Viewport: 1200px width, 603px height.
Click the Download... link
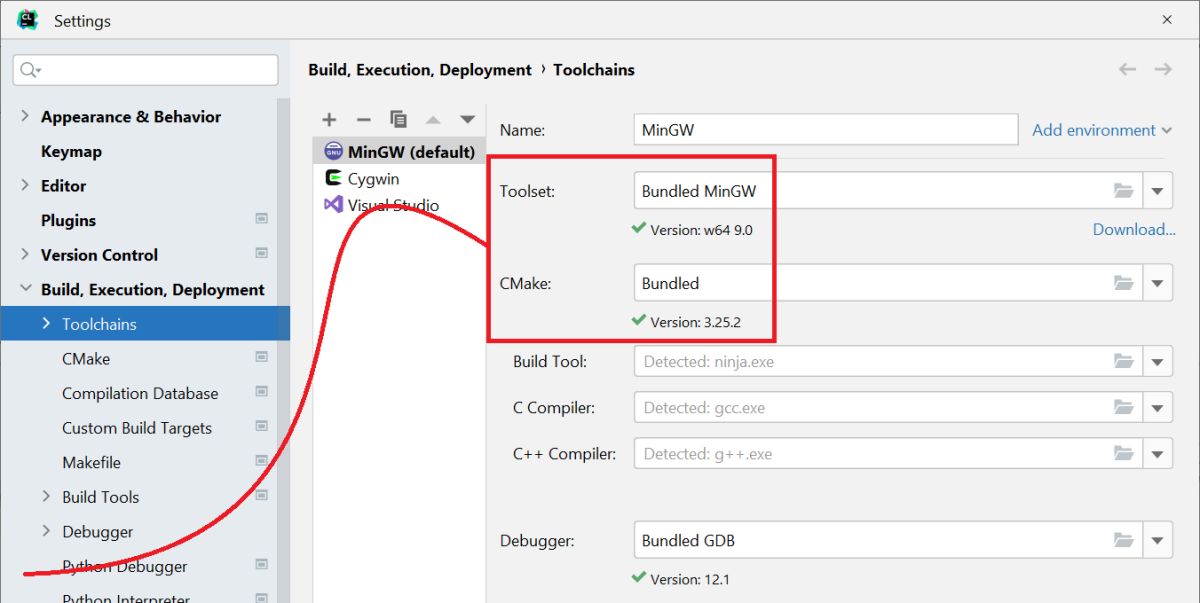click(1134, 229)
